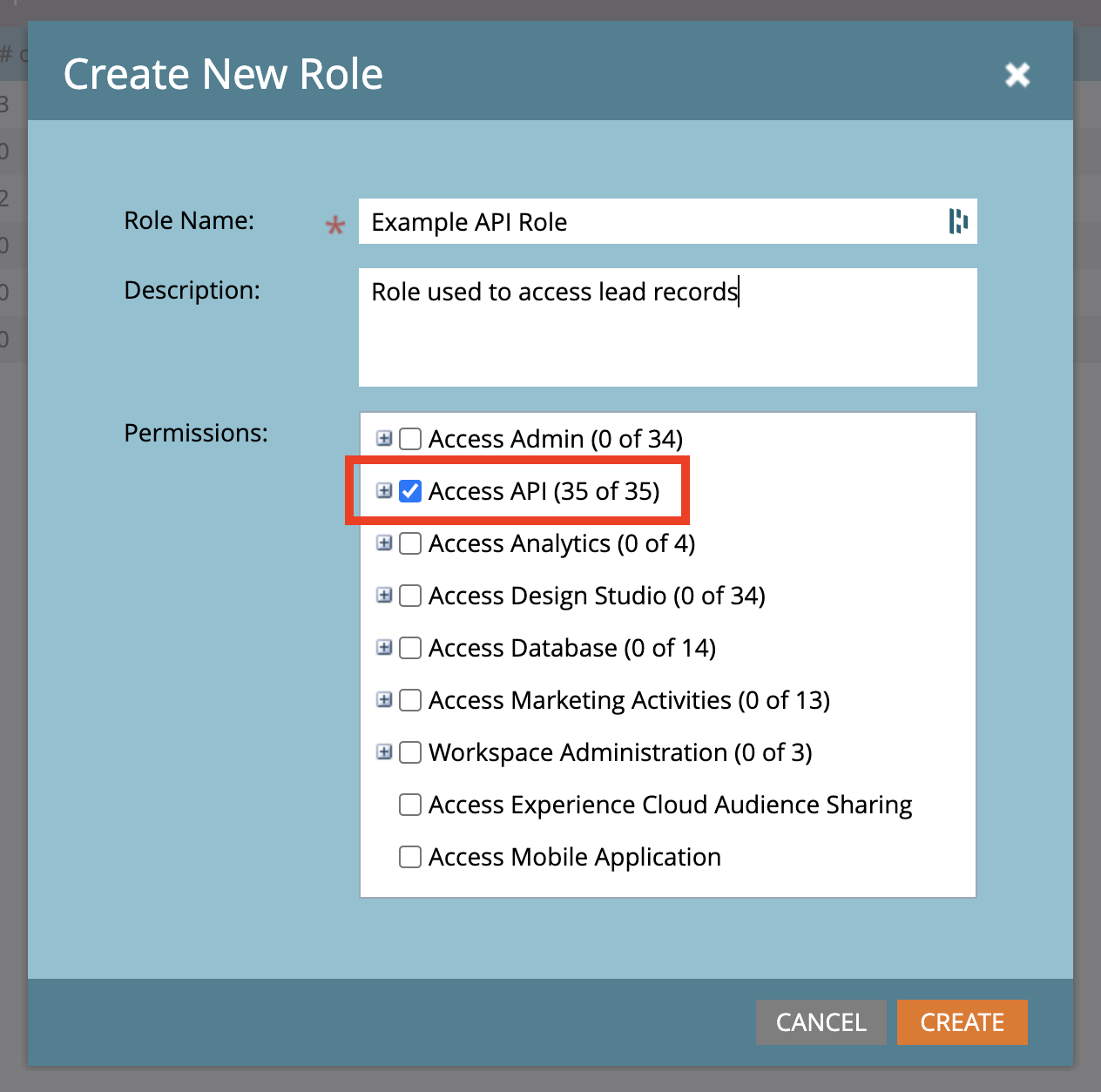Expand the Access Analytics permissions
Screen dimensions: 1101x1092
[x=384, y=543]
